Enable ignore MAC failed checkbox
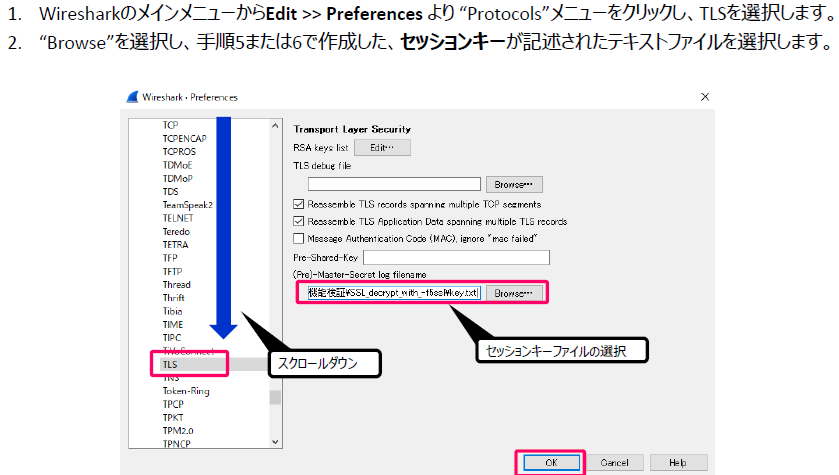The width and height of the screenshot is (839, 475). click(299, 239)
